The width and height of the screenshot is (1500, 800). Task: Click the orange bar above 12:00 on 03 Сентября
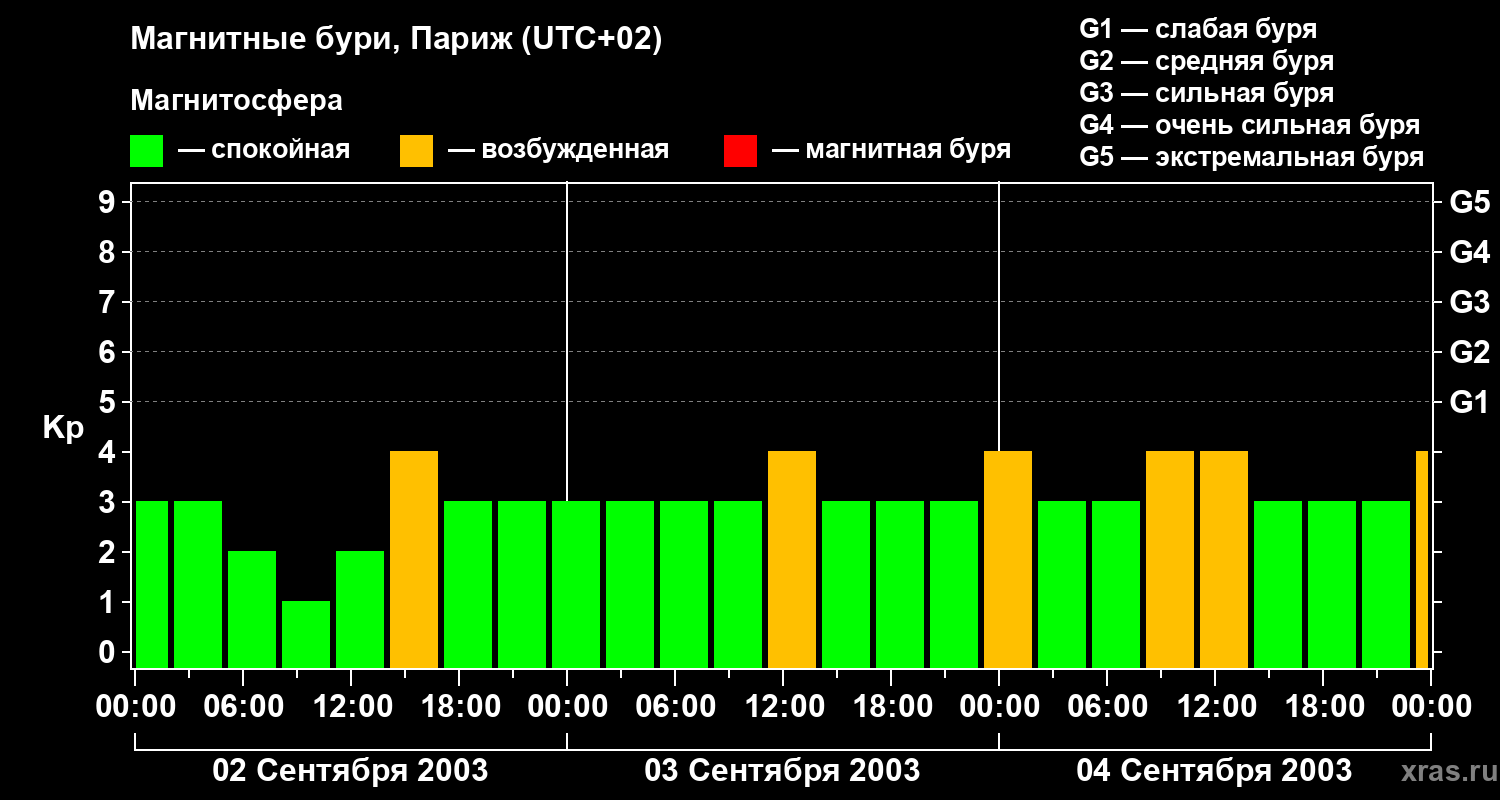click(792, 559)
